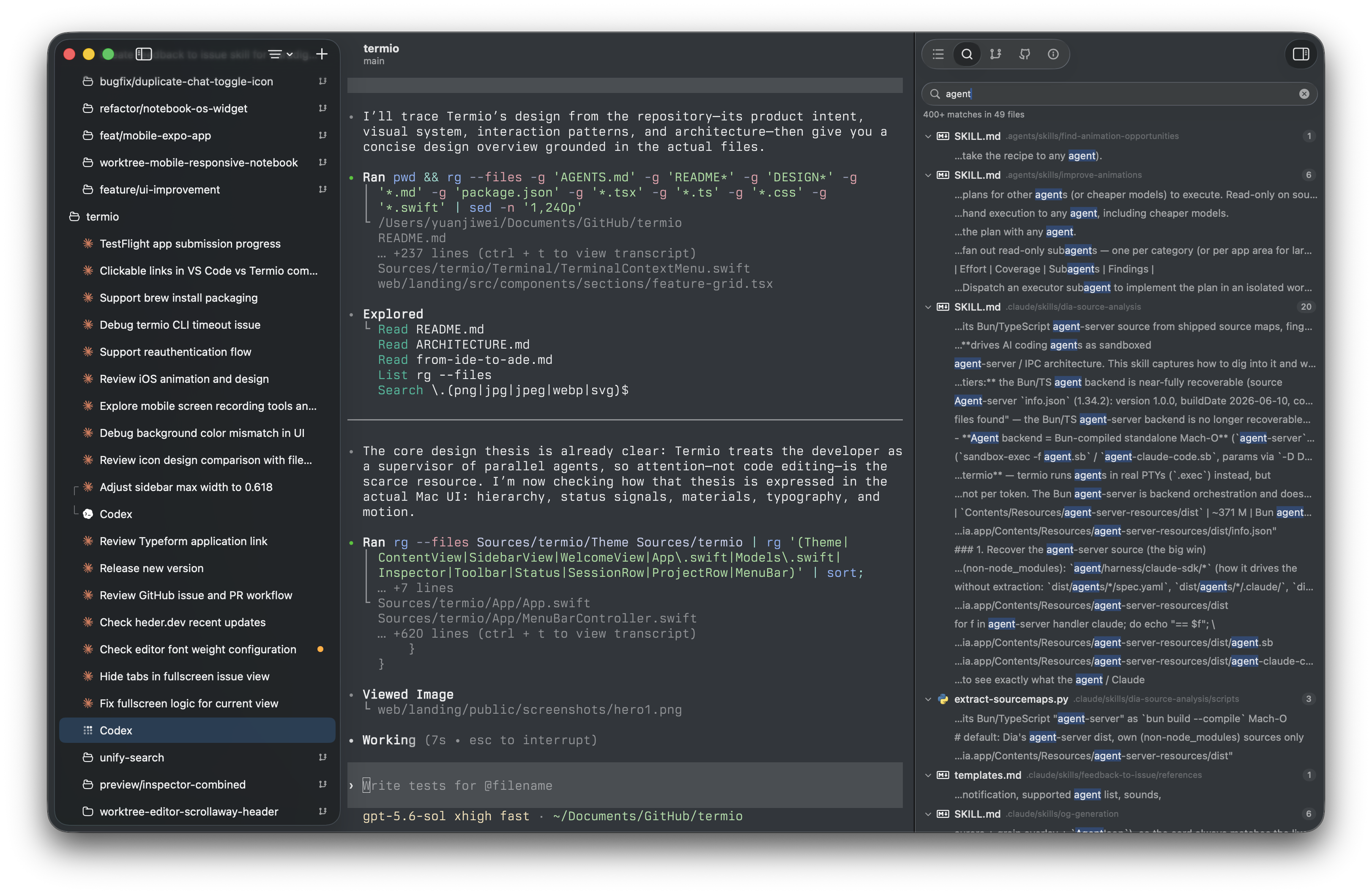Viewport: 1372px width, 895px height.
Task: Collapse extract-sourcemaps.py results
Action: tap(928, 699)
